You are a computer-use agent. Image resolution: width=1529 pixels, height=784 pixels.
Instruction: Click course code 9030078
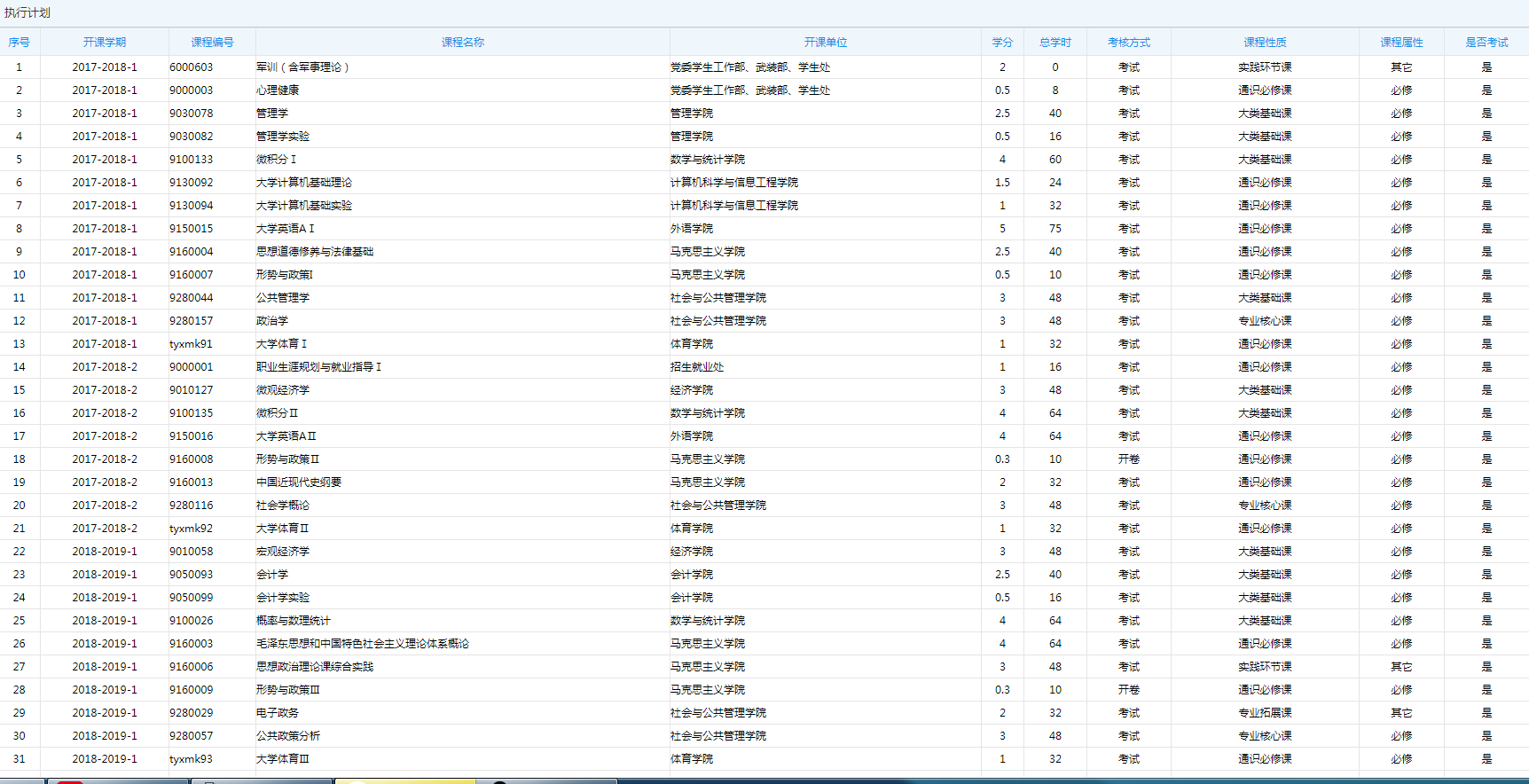point(192,114)
